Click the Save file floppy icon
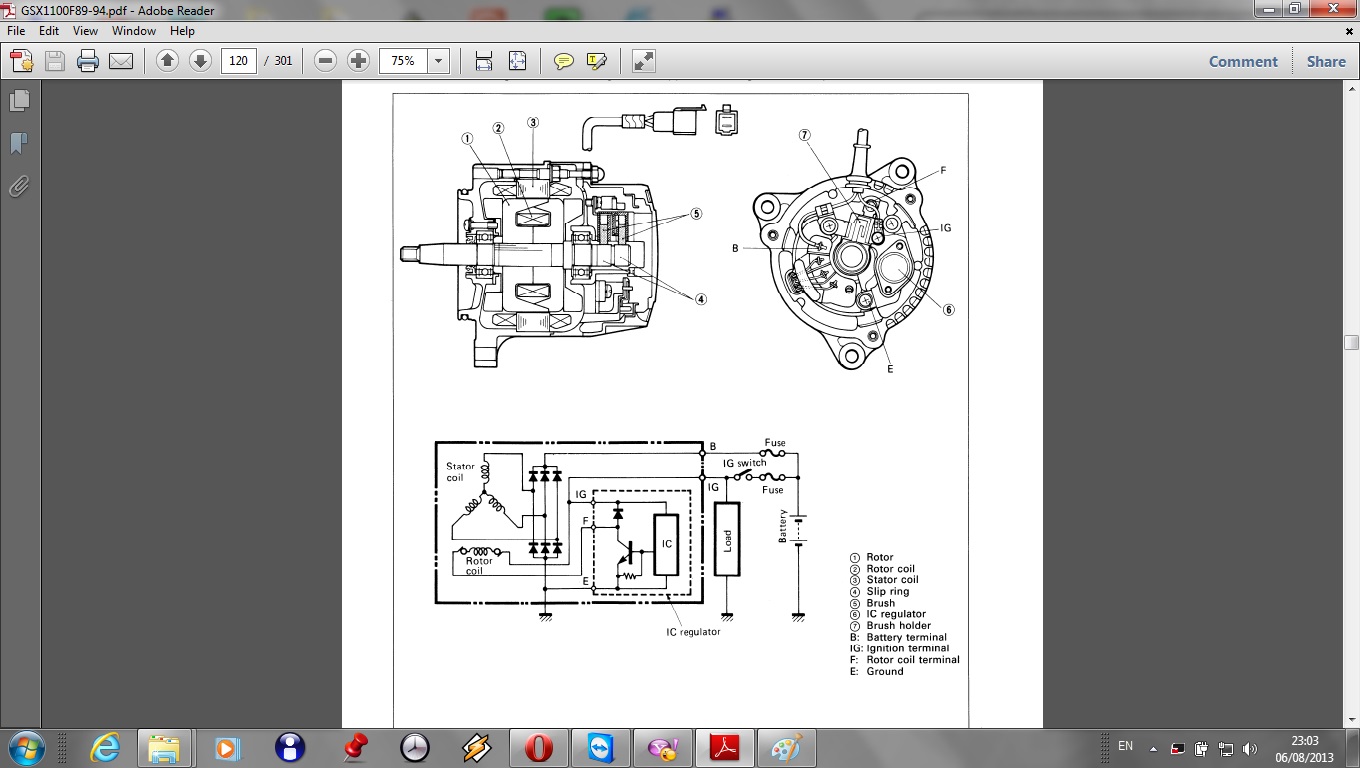Image resolution: width=1360 pixels, height=768 pixels. [x=55, y=61]
